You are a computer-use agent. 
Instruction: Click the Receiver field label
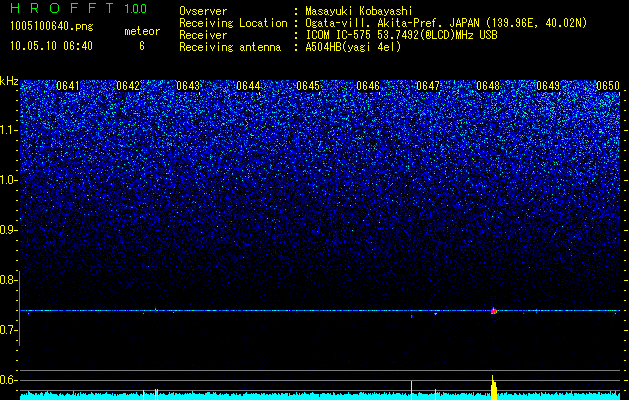(203, 35)
